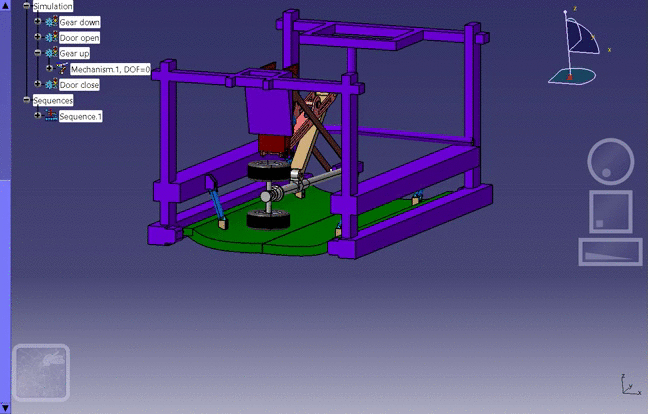Collapse the Gear up simulation node
Viewport: 648px width, 414px height.
click(38, 52)
